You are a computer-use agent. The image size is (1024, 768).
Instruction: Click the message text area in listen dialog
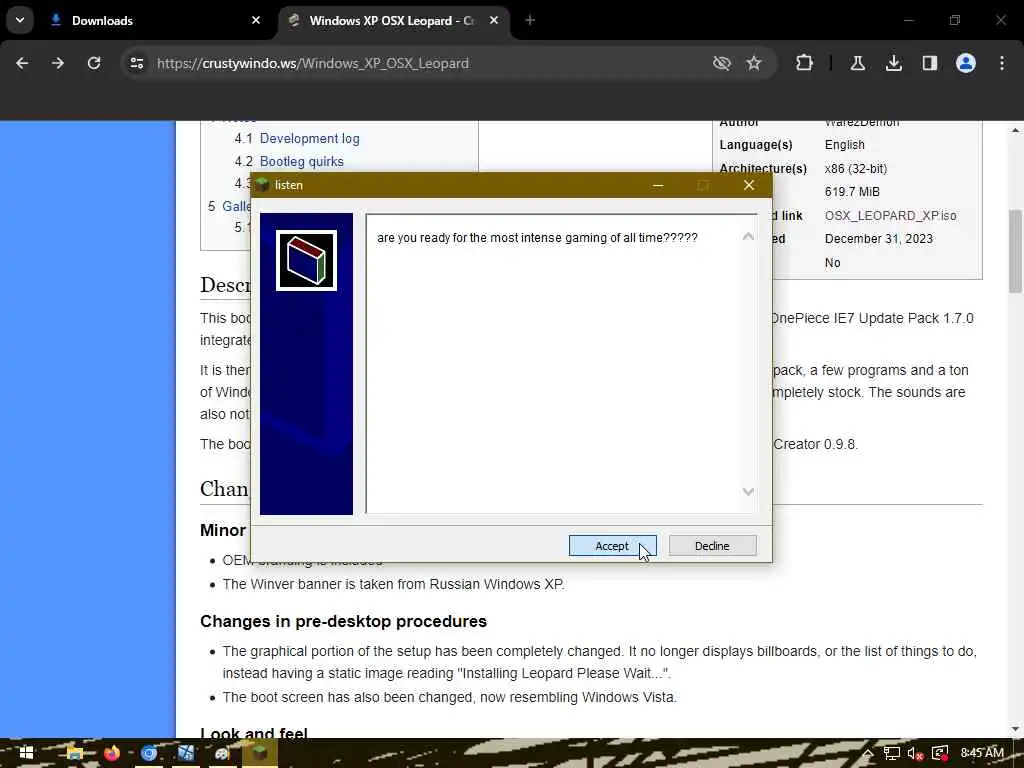(x=554, y=364)
